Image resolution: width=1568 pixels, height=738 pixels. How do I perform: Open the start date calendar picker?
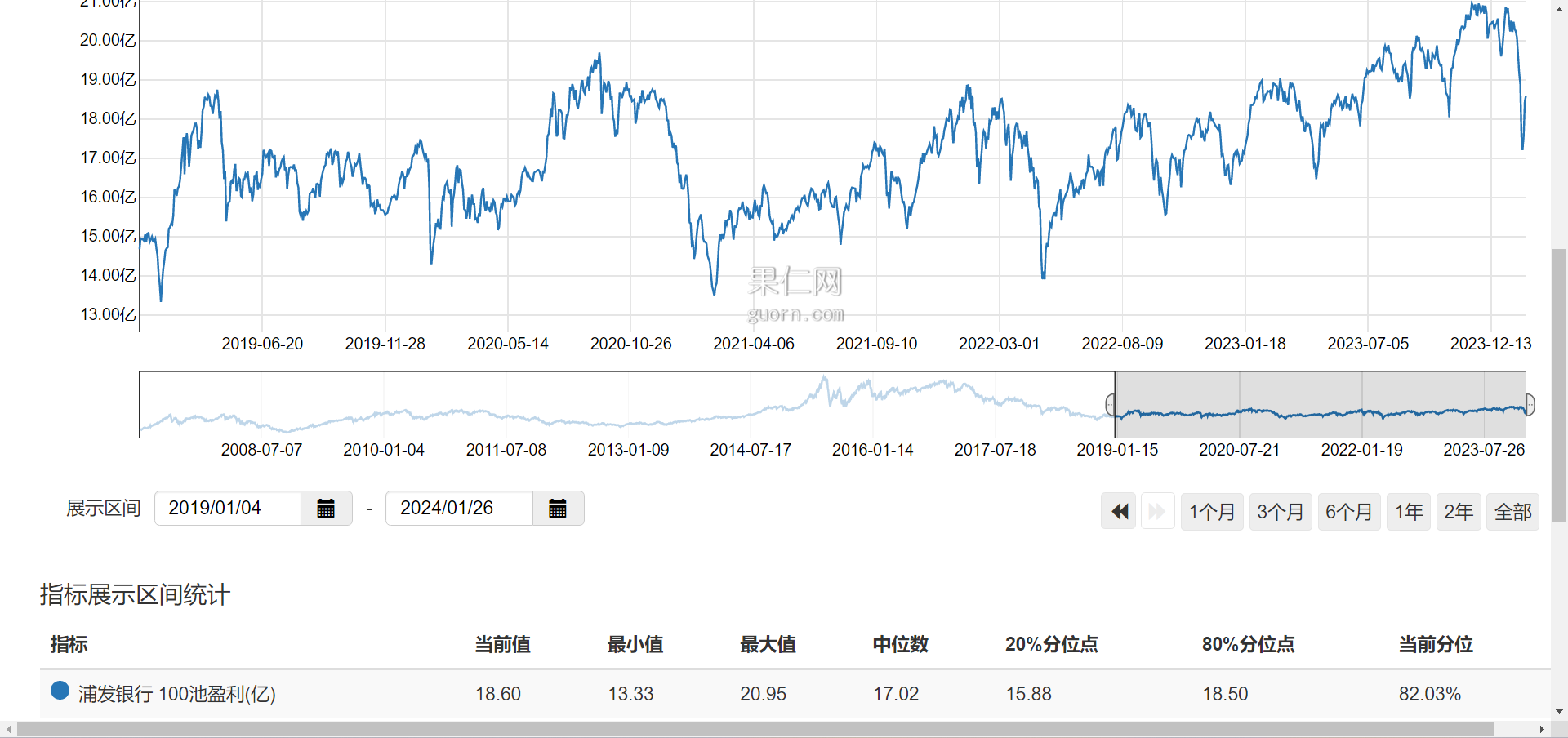326,509
